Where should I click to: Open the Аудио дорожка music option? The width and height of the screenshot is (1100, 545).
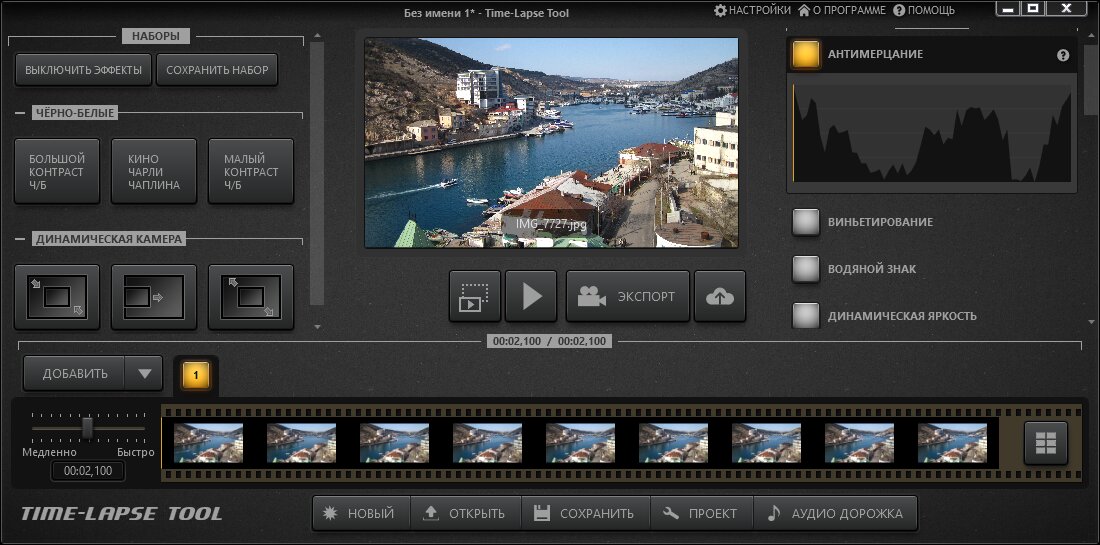835,513
